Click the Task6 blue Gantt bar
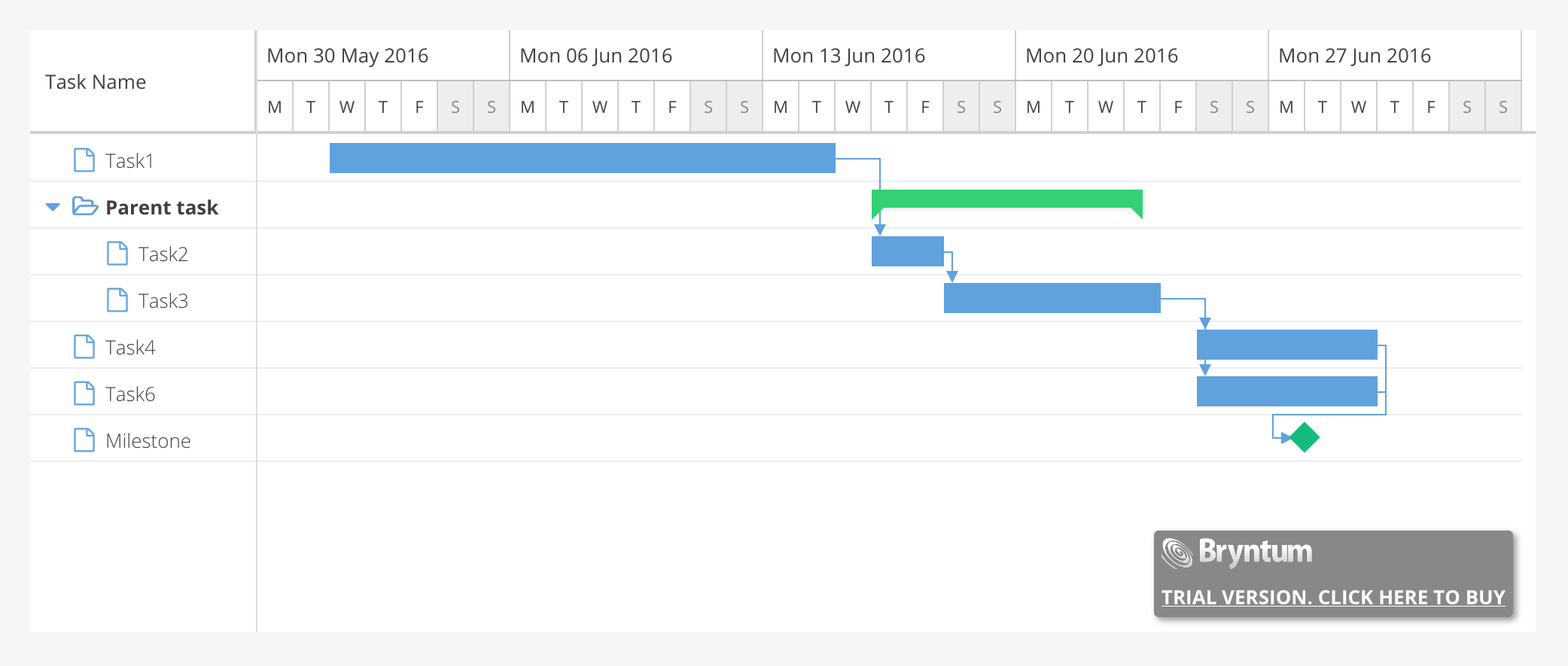 [x=1286, y=391]
